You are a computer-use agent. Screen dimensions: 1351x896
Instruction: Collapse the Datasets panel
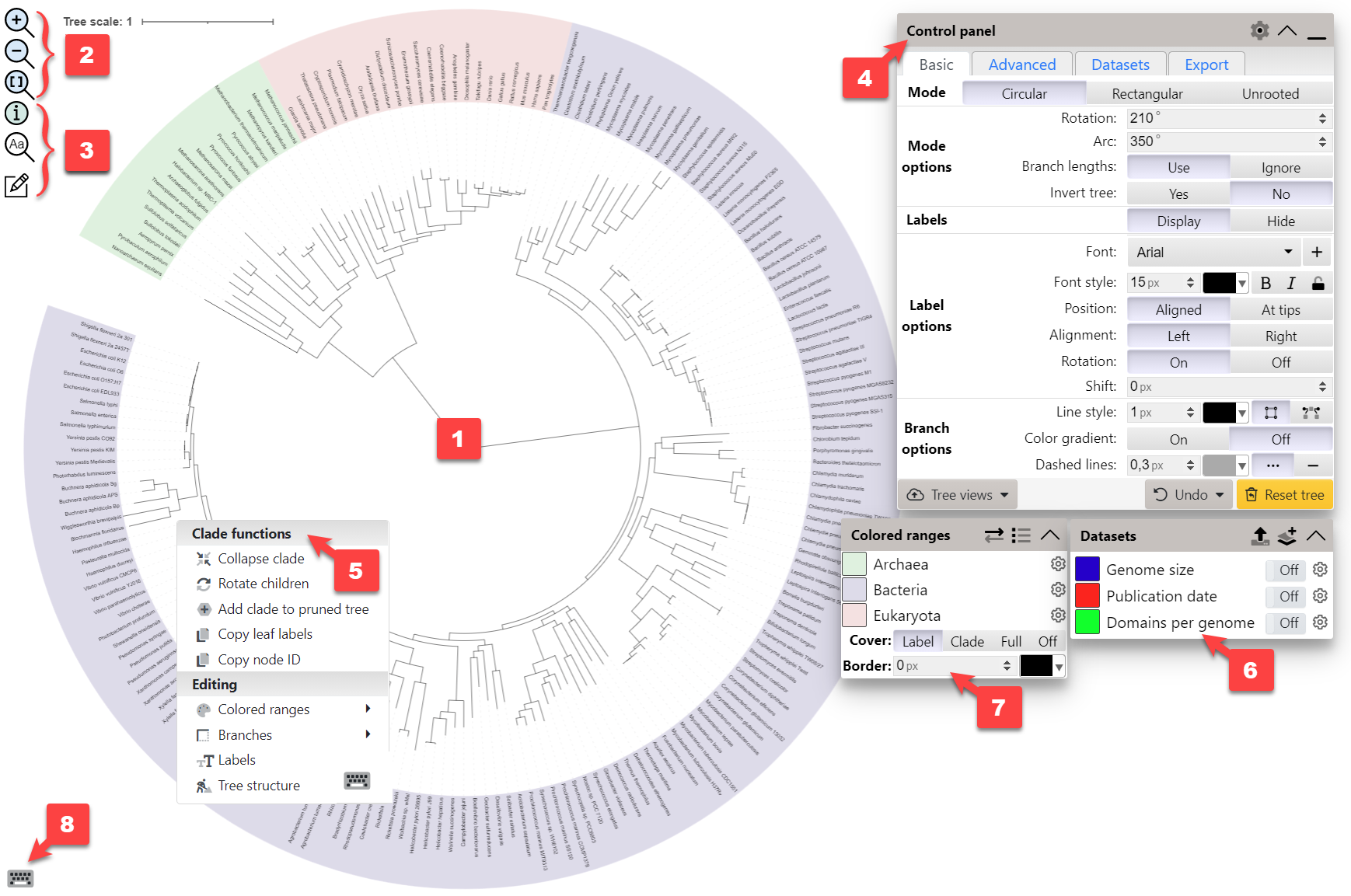point(1316,535)
